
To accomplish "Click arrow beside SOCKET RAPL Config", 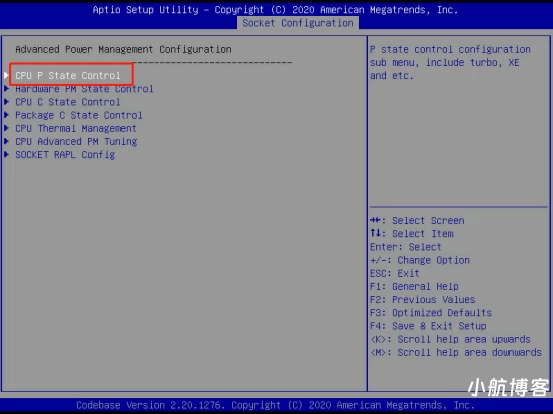I will (x=6, y=154).
